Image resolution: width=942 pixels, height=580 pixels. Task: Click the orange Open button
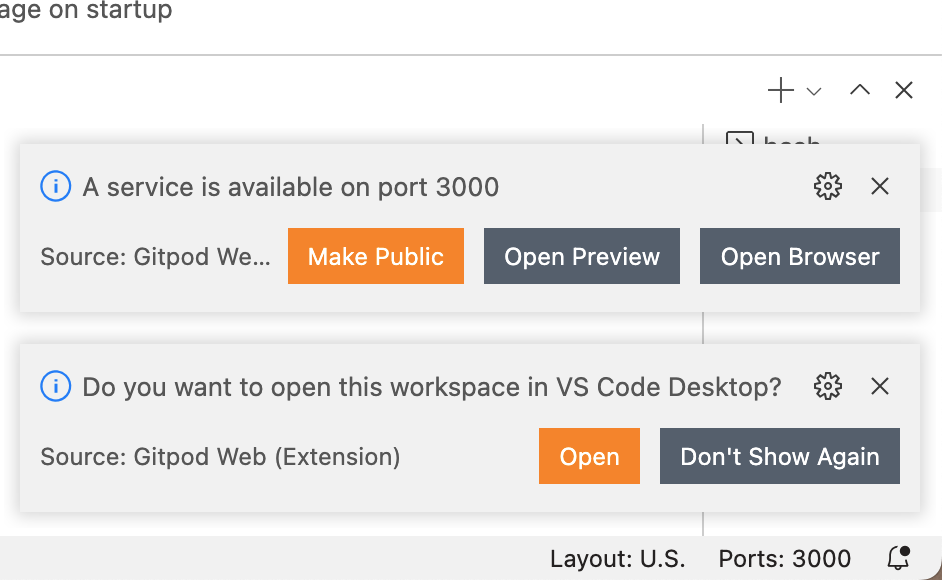click(589, 456)
